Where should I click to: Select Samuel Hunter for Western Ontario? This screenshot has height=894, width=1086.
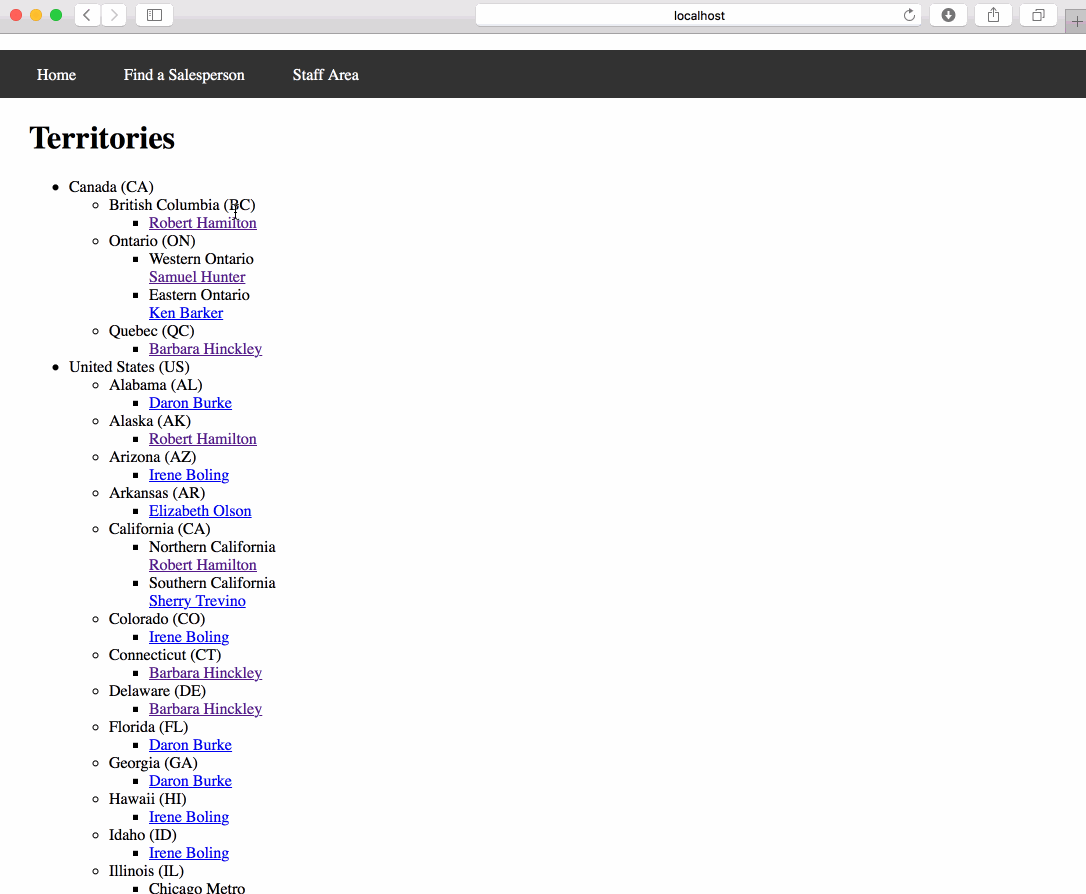(197, 276)
